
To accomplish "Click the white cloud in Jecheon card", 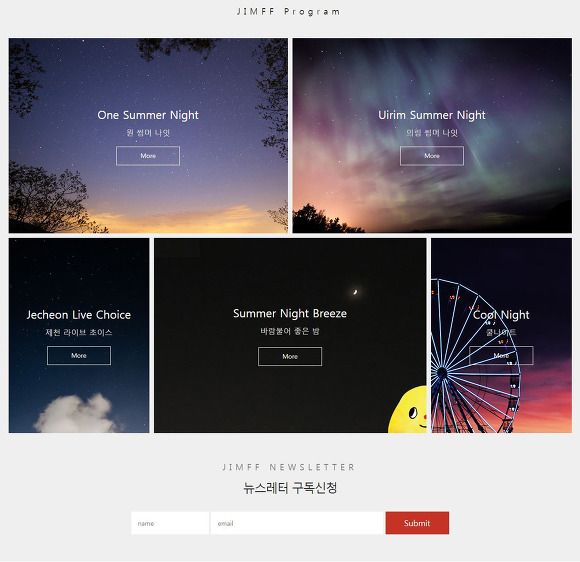I will point(77,414).
